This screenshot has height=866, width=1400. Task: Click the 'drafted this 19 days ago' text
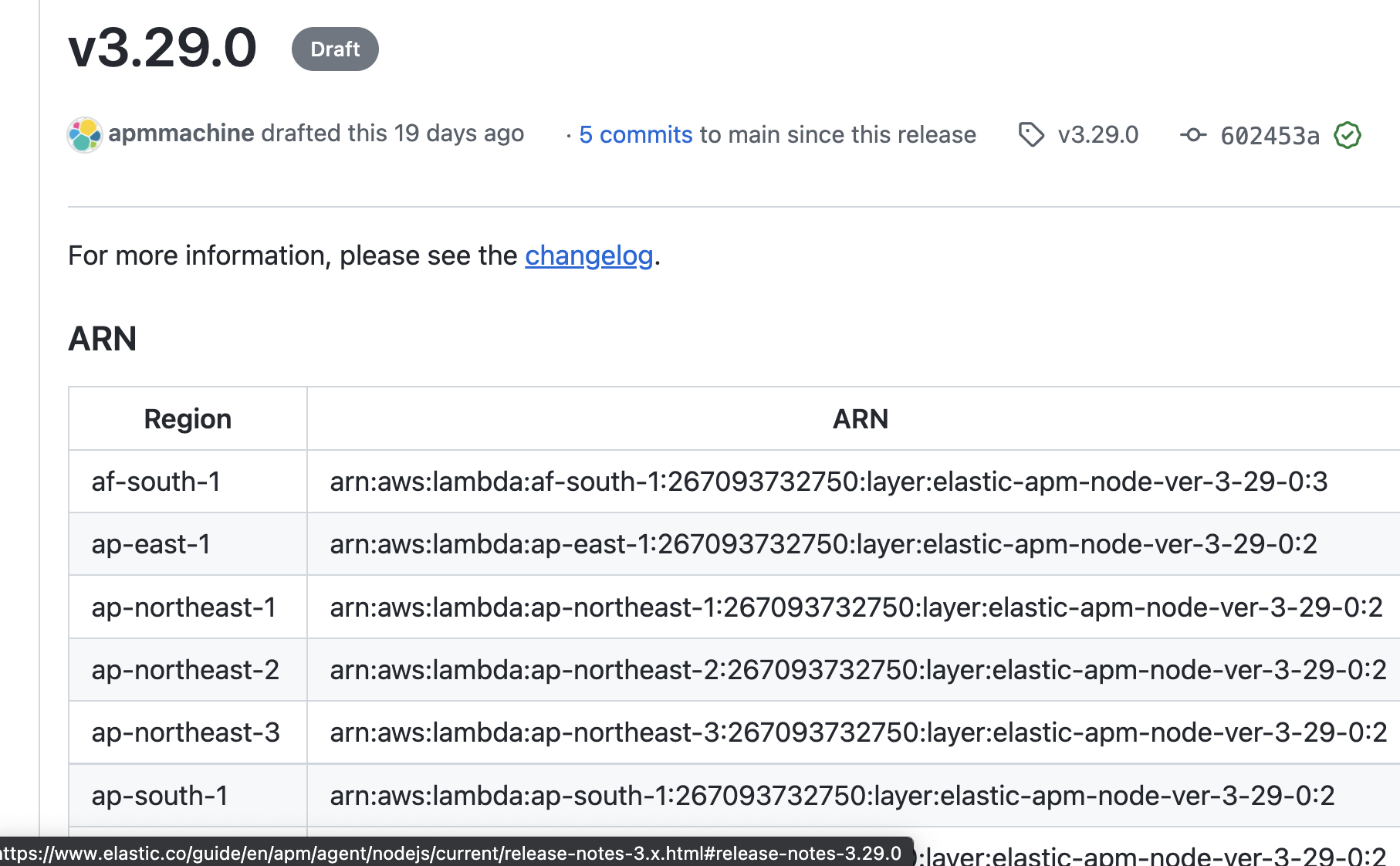coord(393,134)
